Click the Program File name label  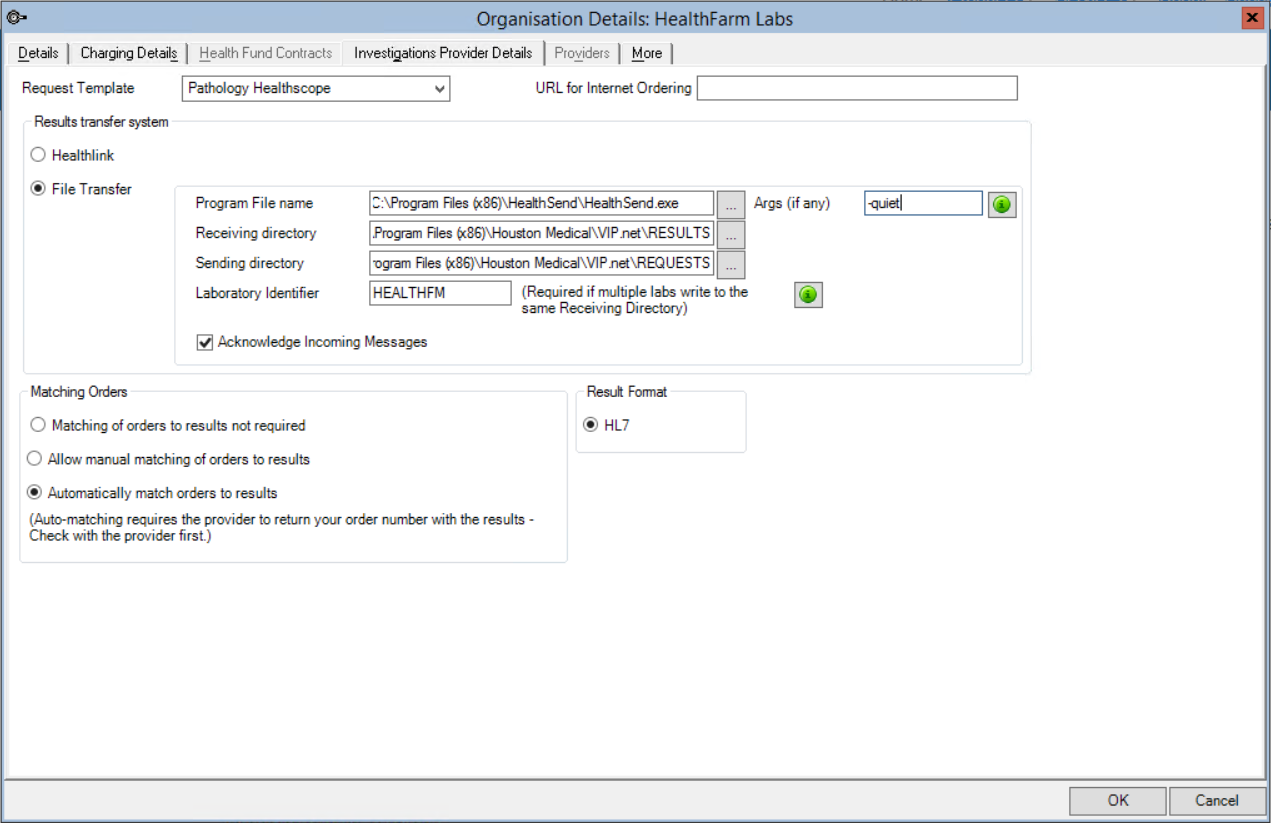coord(254,203)
